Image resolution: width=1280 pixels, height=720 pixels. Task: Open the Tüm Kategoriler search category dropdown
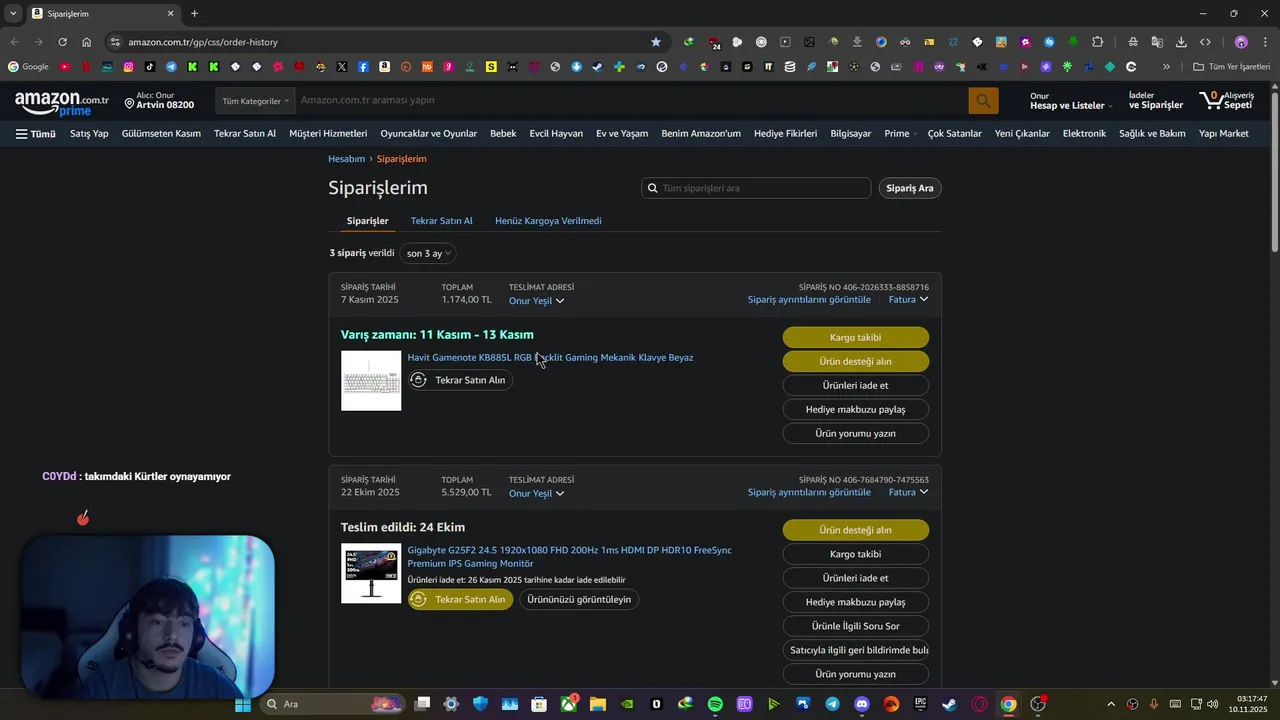(255, 101)
